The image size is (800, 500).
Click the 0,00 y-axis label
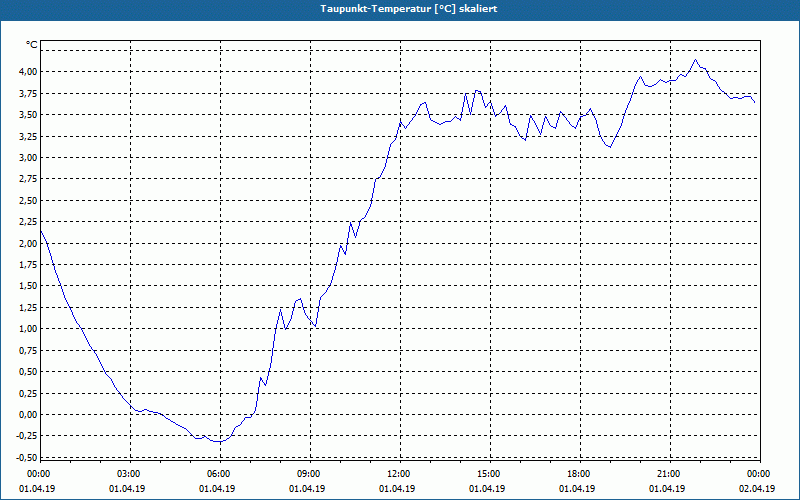tap(28, 415)
